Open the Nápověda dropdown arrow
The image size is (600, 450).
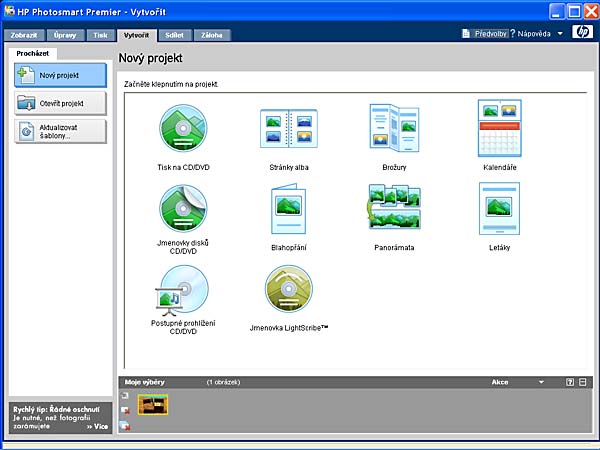[560, 34]
